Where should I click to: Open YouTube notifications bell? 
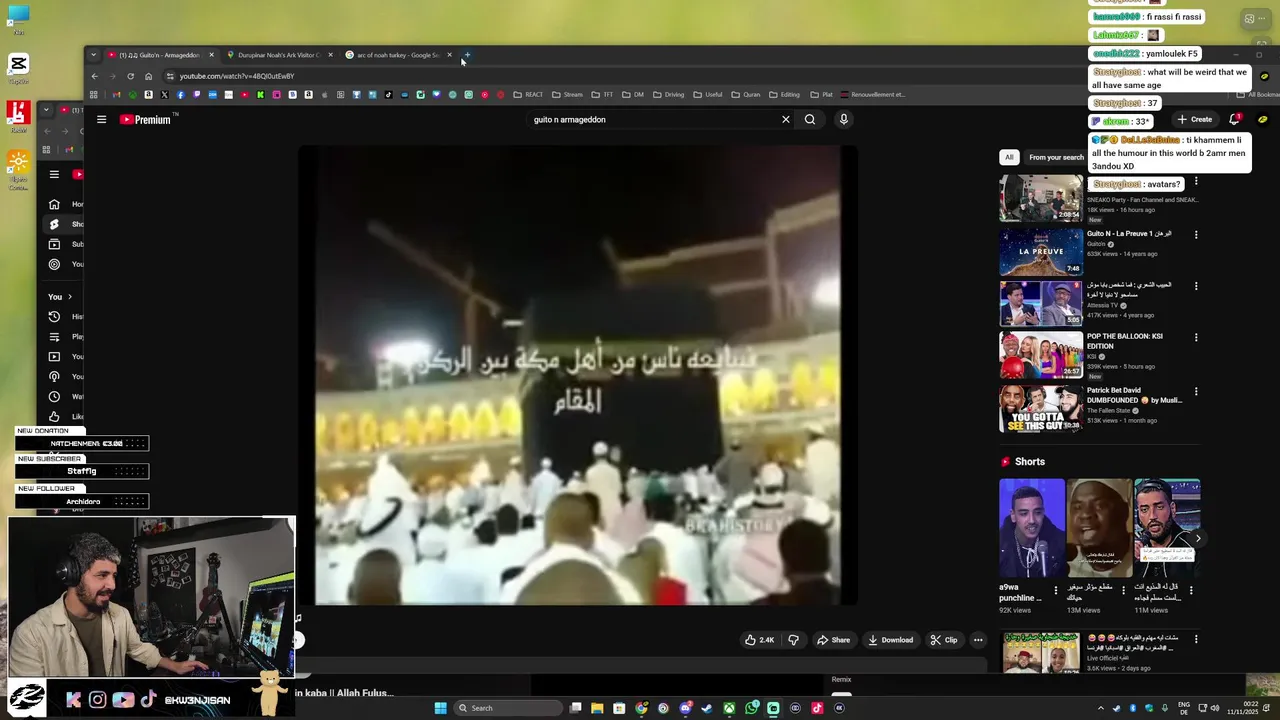(x=1234, y=119)
